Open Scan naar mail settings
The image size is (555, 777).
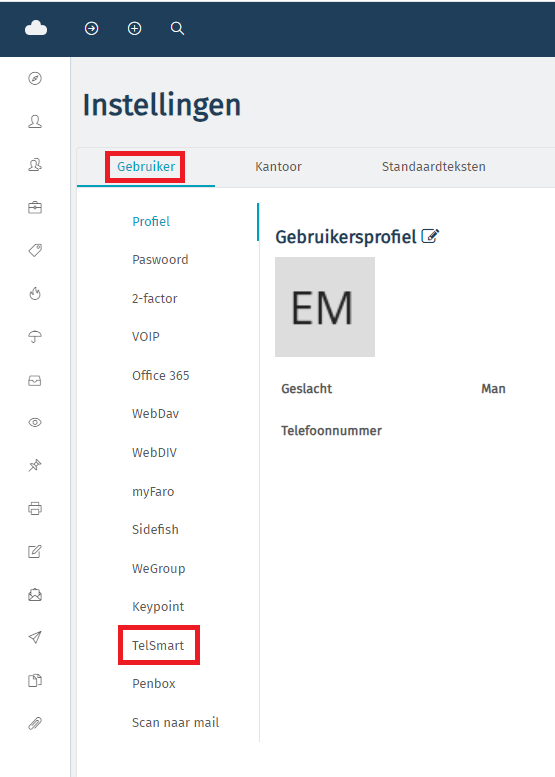pyautogui.click(x=175, y=722)
